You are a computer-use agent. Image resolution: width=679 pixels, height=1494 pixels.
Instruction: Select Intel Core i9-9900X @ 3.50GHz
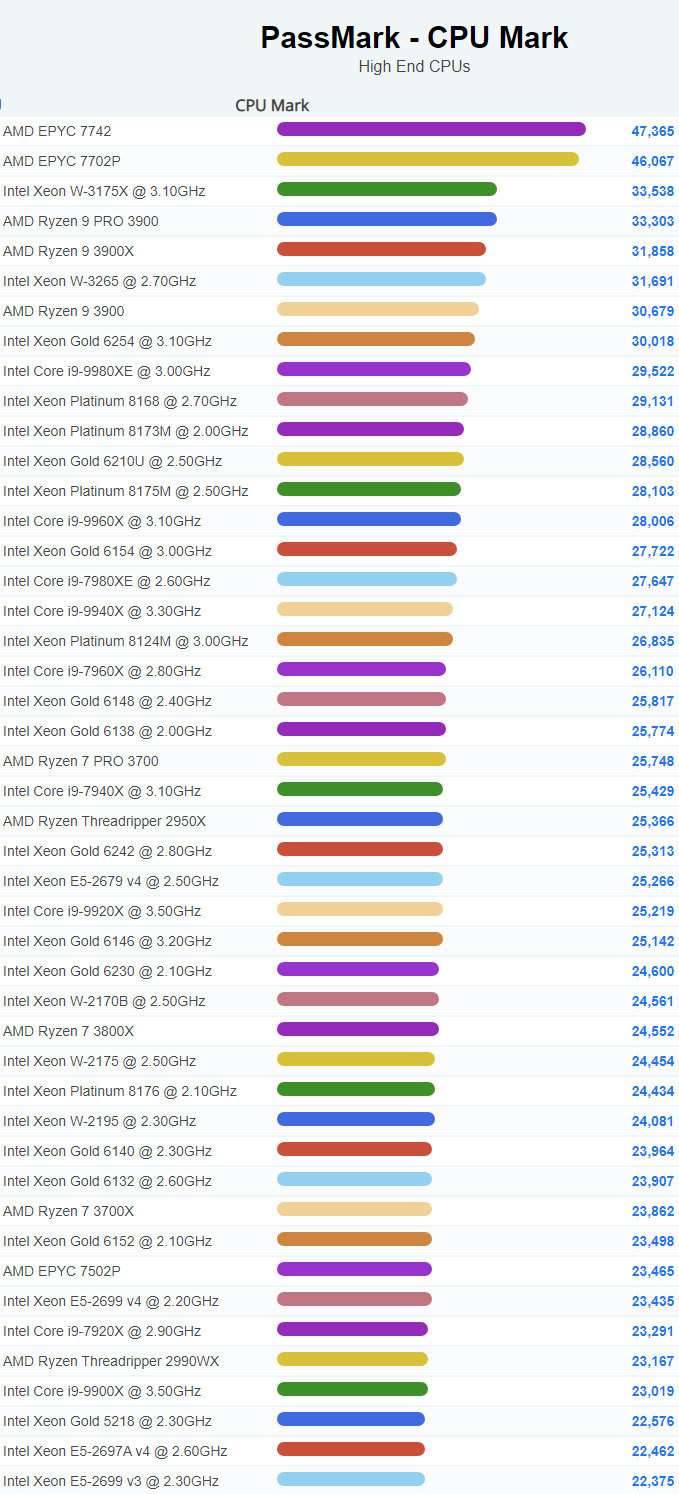click(x=102, y=1391)
